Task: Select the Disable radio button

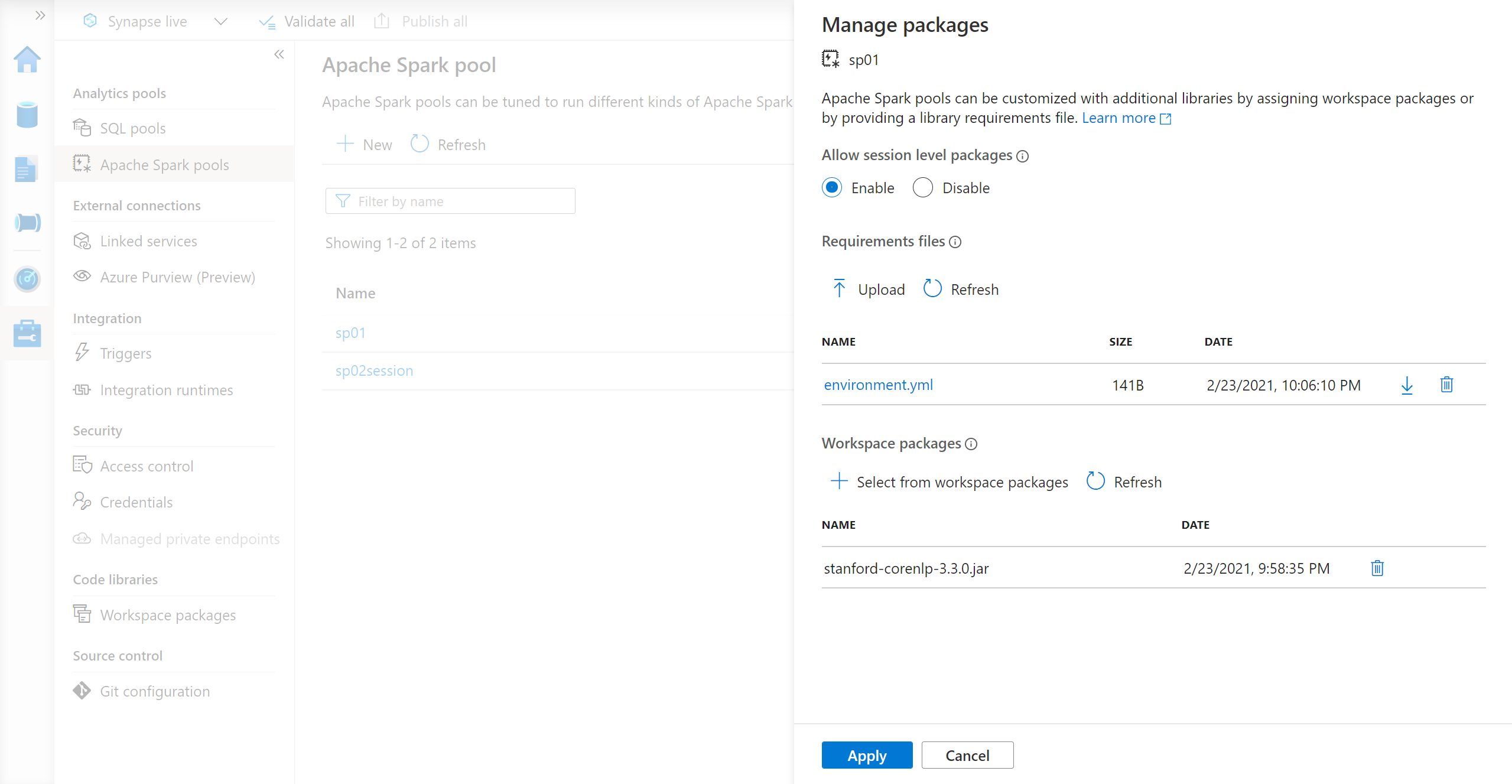Action: 922,188
